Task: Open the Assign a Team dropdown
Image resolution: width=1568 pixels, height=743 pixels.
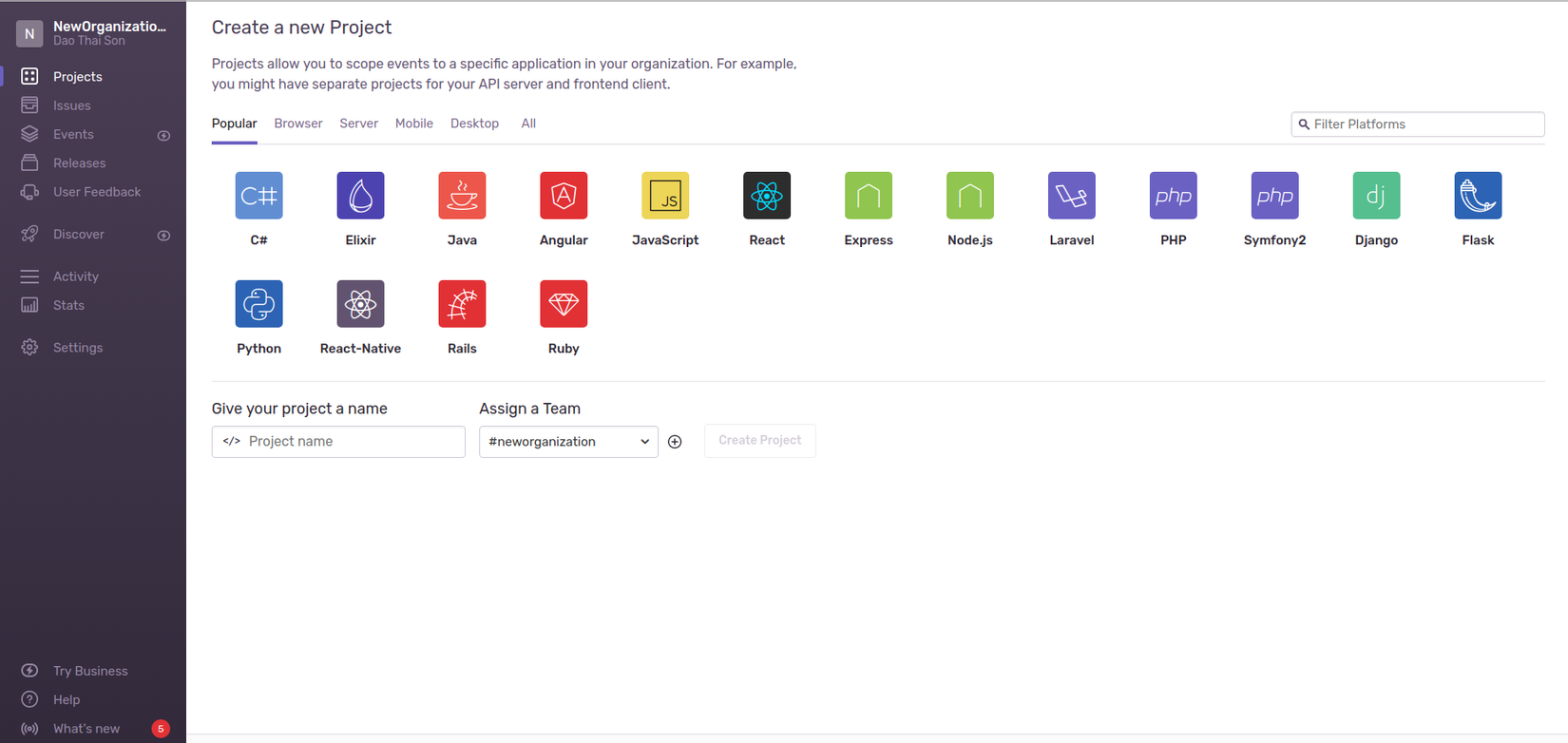Action: coord(568,442)
